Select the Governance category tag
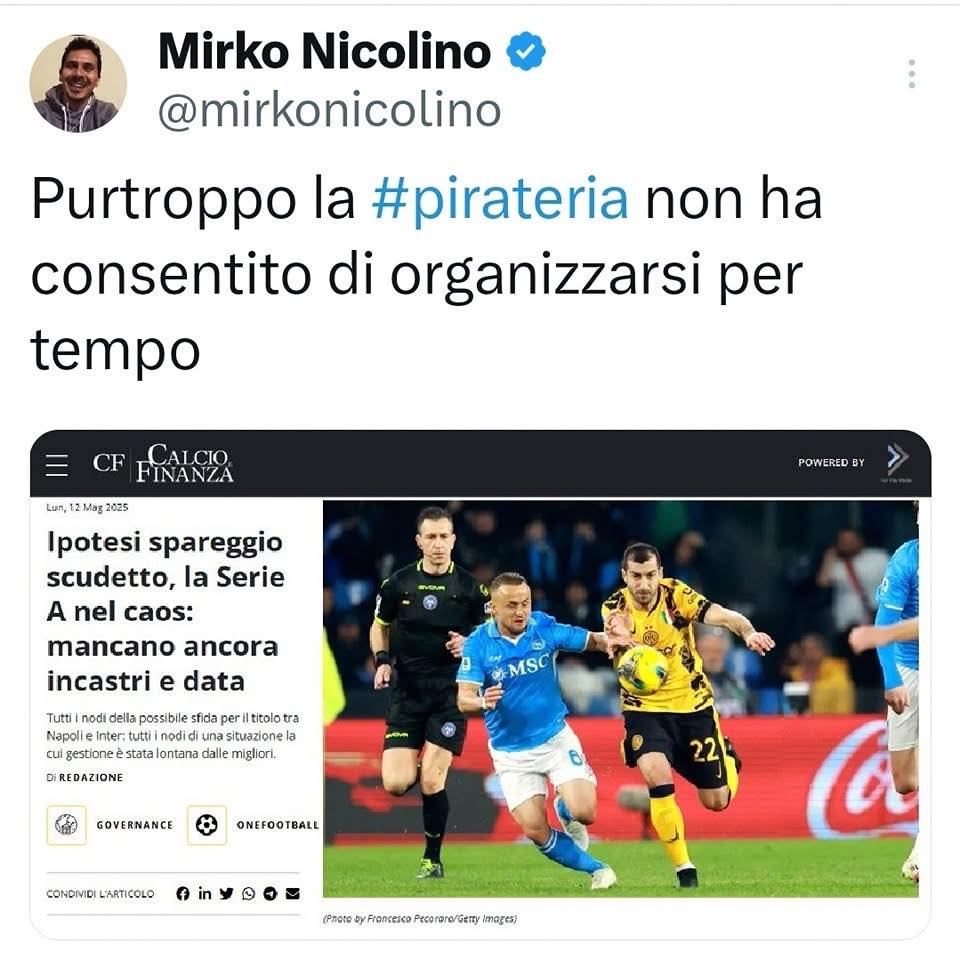This screenshot has width=960, height=960. click(110, 825)
